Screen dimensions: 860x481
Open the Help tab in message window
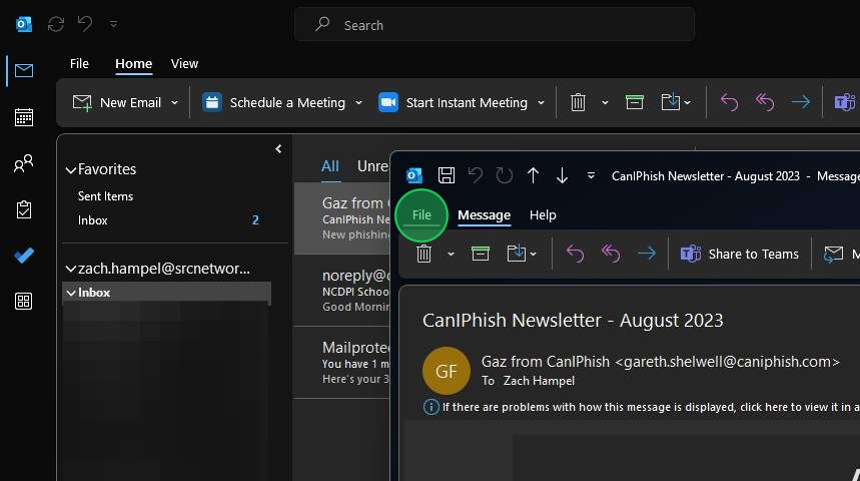pyautogui.click(x=543, y=216)
